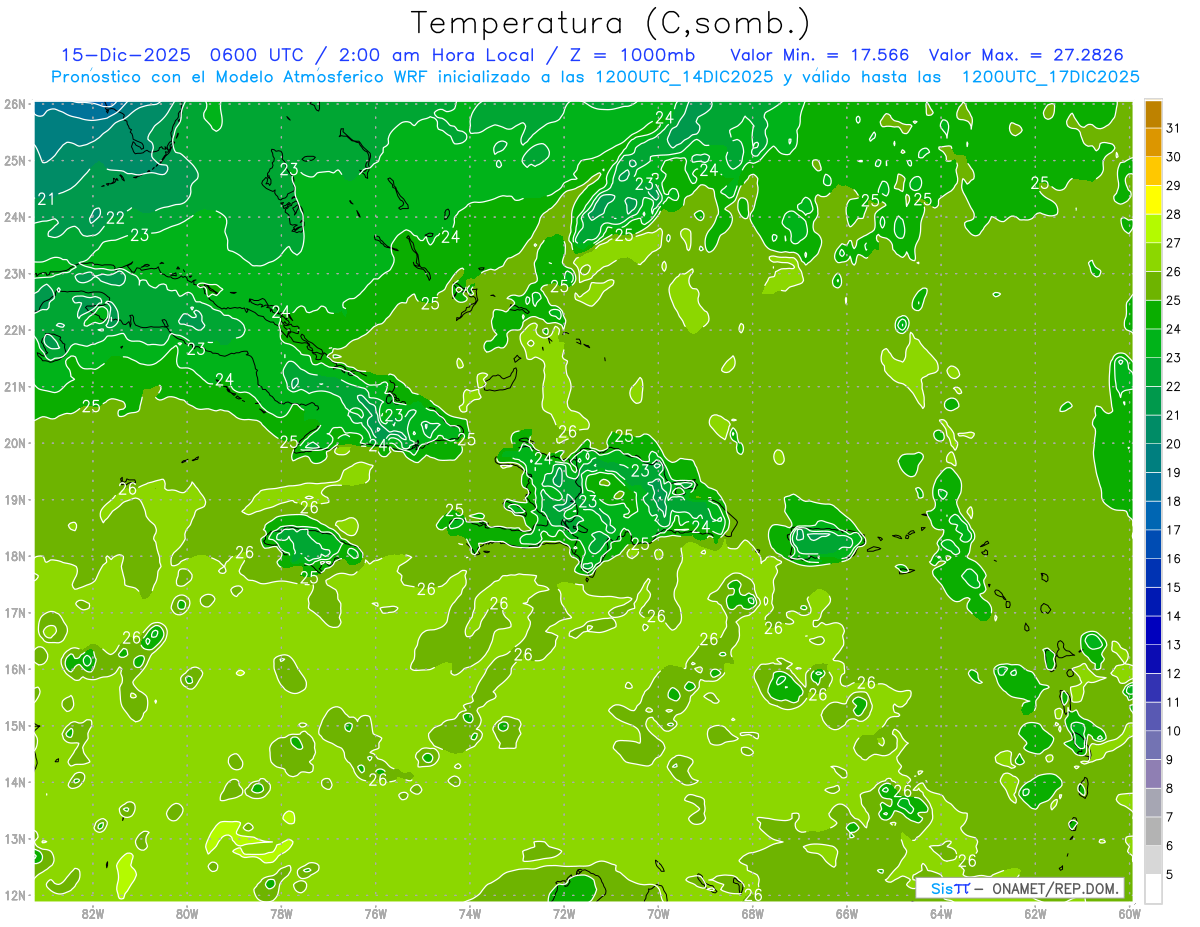Click the yellow colorbar swatch between 28 and 29

tap(1153, 200)
